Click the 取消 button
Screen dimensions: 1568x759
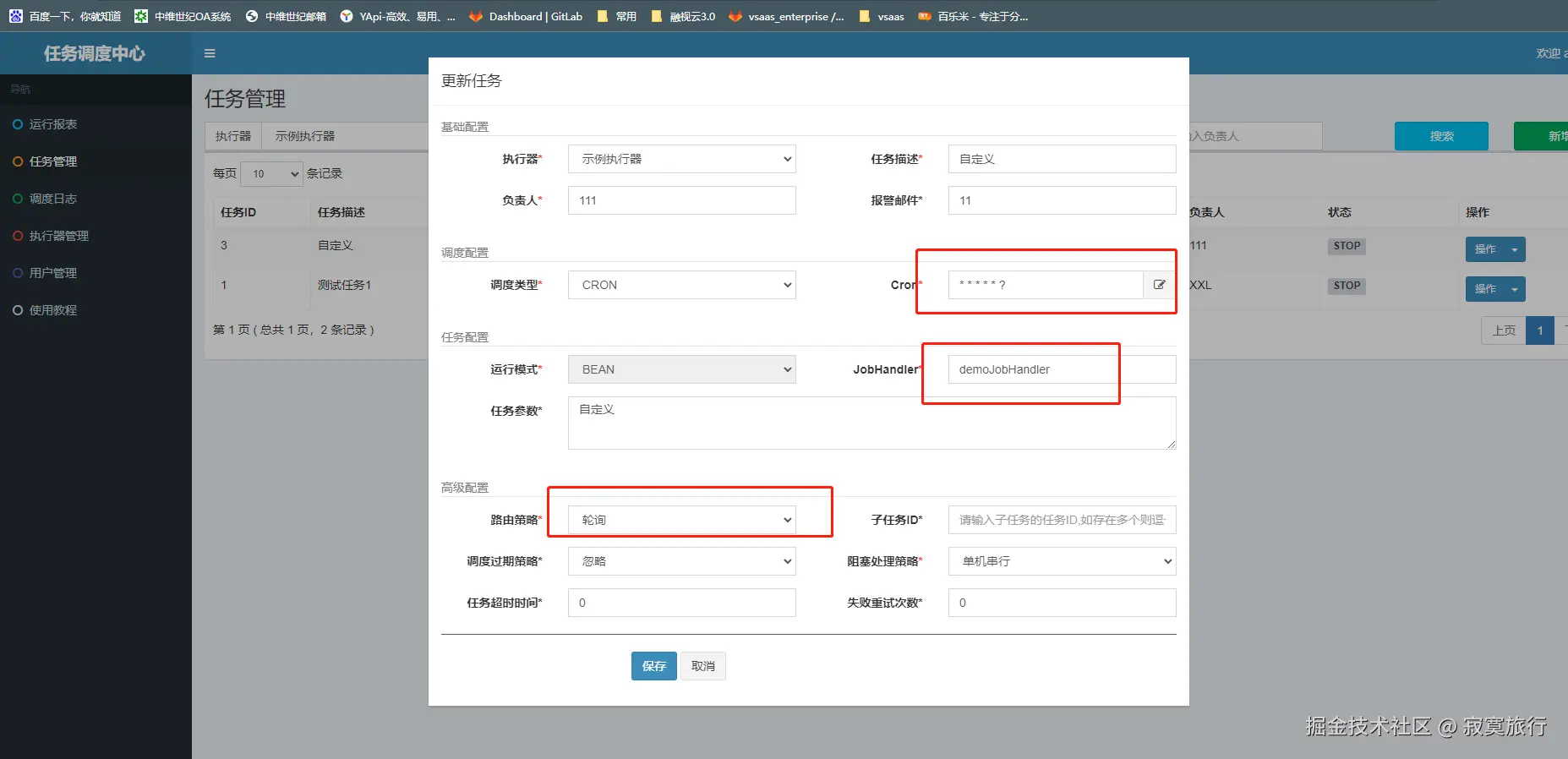(703, 666)
